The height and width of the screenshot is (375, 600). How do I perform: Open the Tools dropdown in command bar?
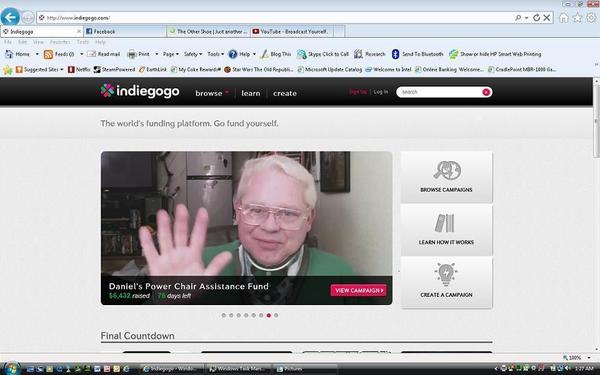(215, 54)
